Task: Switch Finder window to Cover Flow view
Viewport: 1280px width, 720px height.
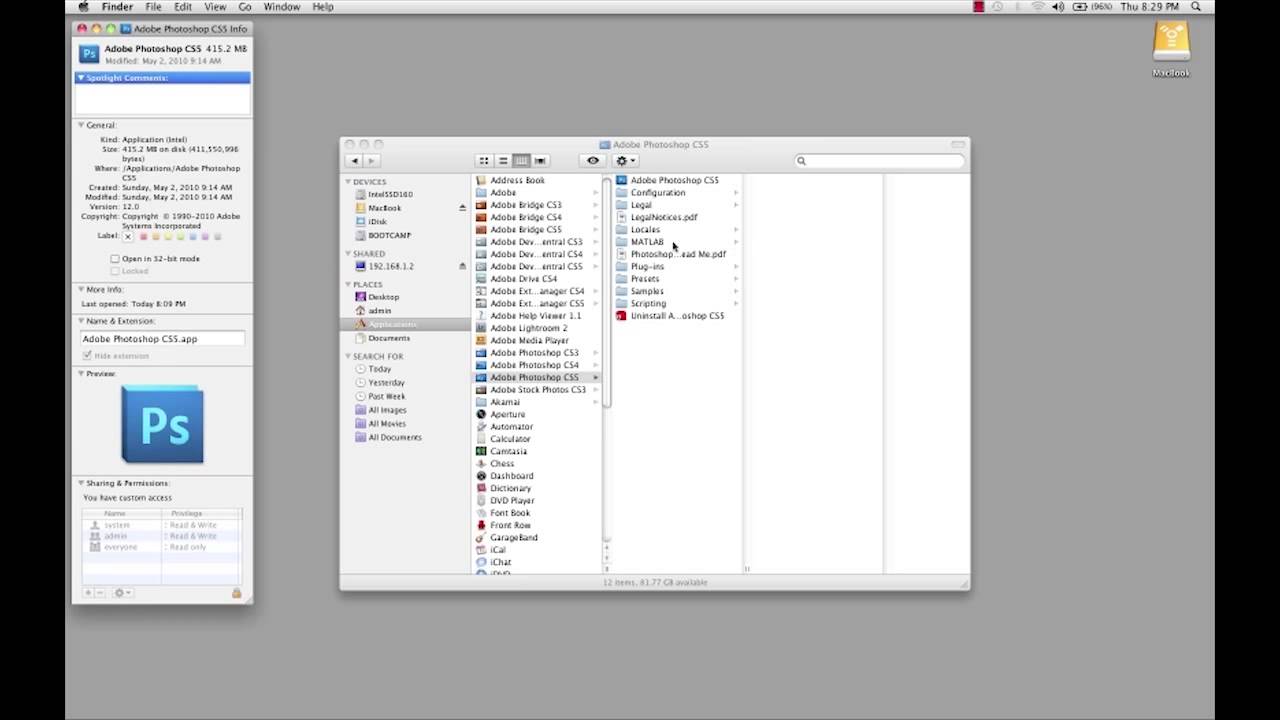Action: 540,160
